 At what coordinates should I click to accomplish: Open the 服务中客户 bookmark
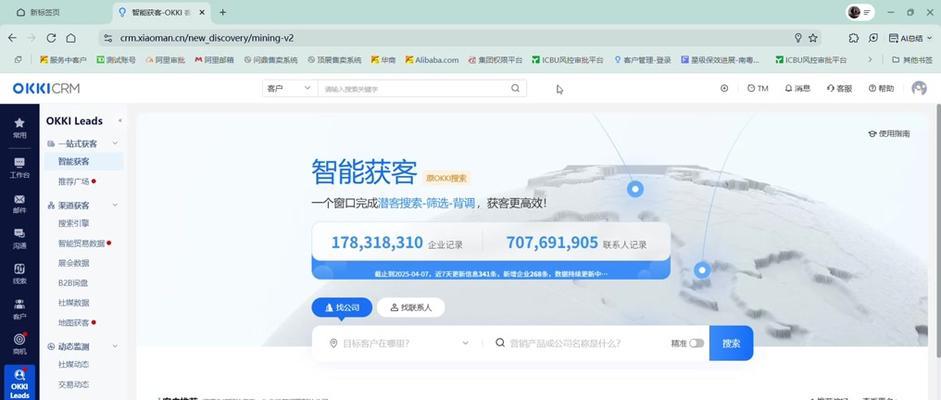coord(63,60)
